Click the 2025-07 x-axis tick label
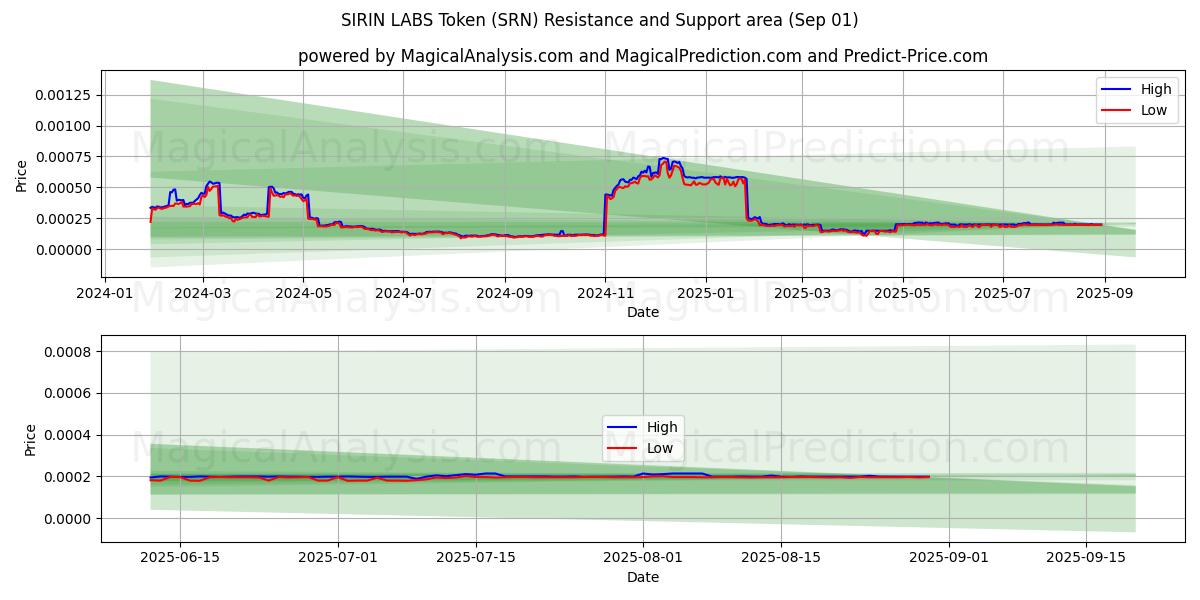Viewport: 1200px width, 600px height. click(x=1002, y=292)
